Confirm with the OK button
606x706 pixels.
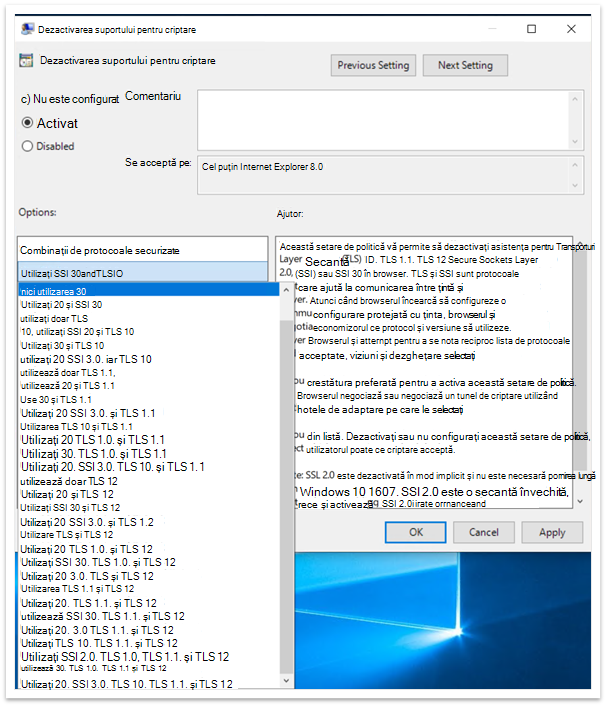[x=416, y=532]
